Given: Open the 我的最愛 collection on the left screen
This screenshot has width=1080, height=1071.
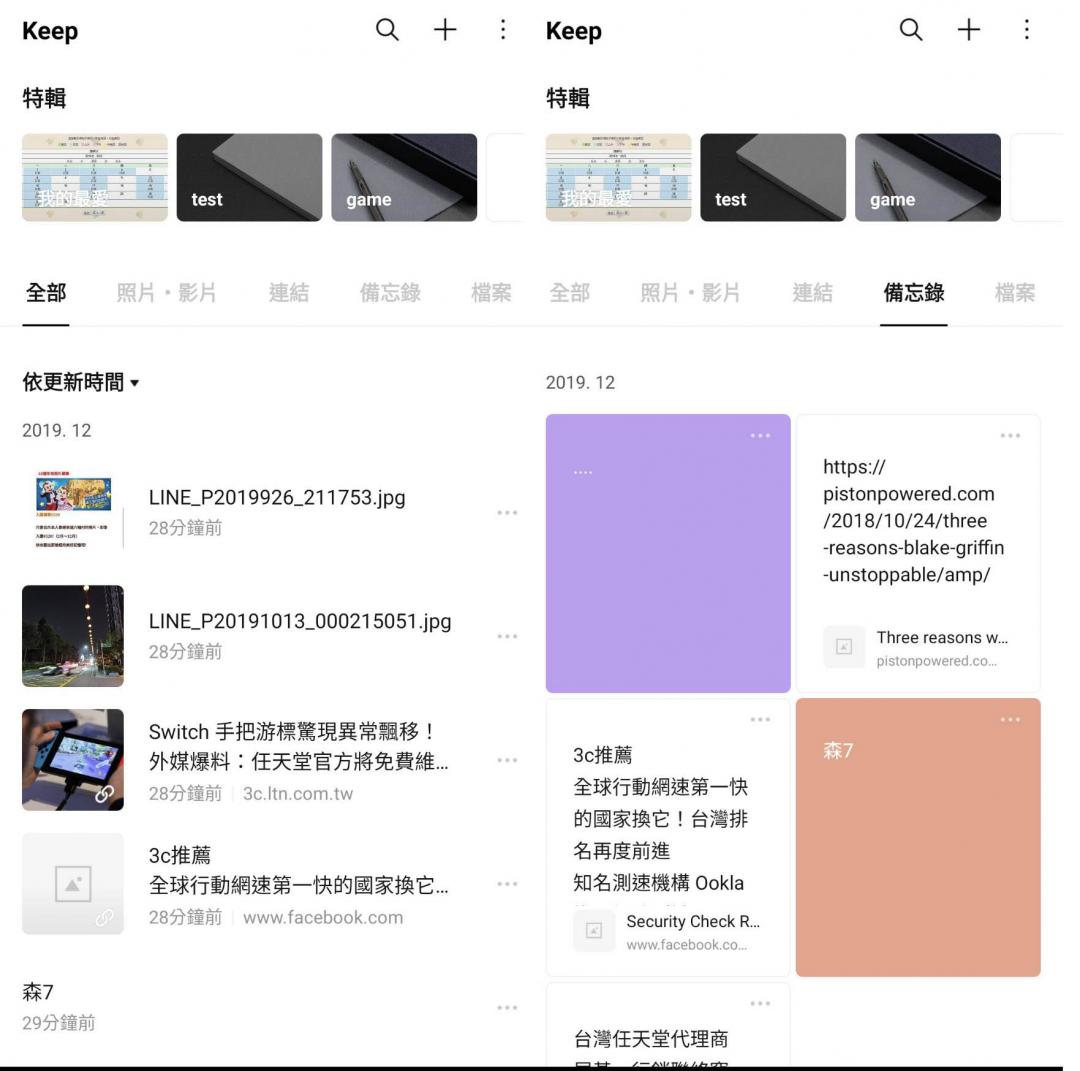Looking at the screenshot, I should [x=95, y=177].
